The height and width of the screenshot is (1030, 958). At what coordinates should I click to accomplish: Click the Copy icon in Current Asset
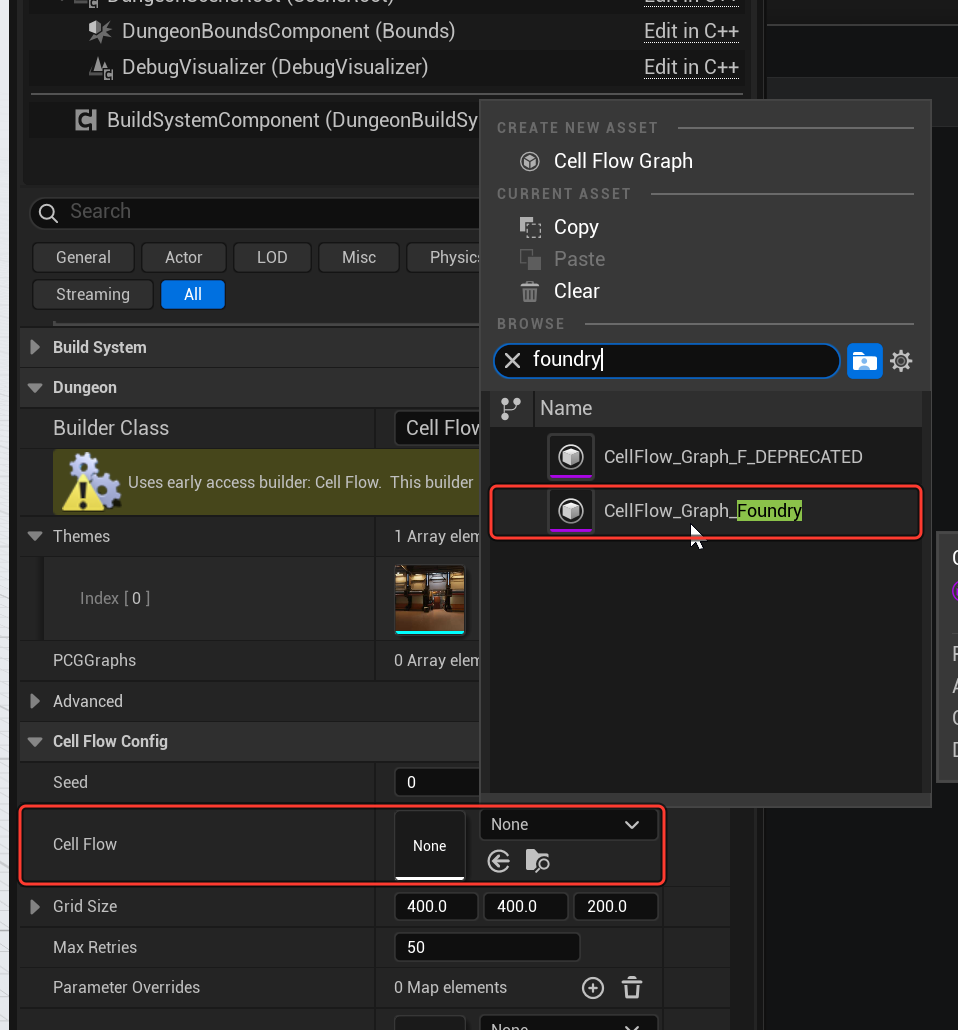point(530,227)
